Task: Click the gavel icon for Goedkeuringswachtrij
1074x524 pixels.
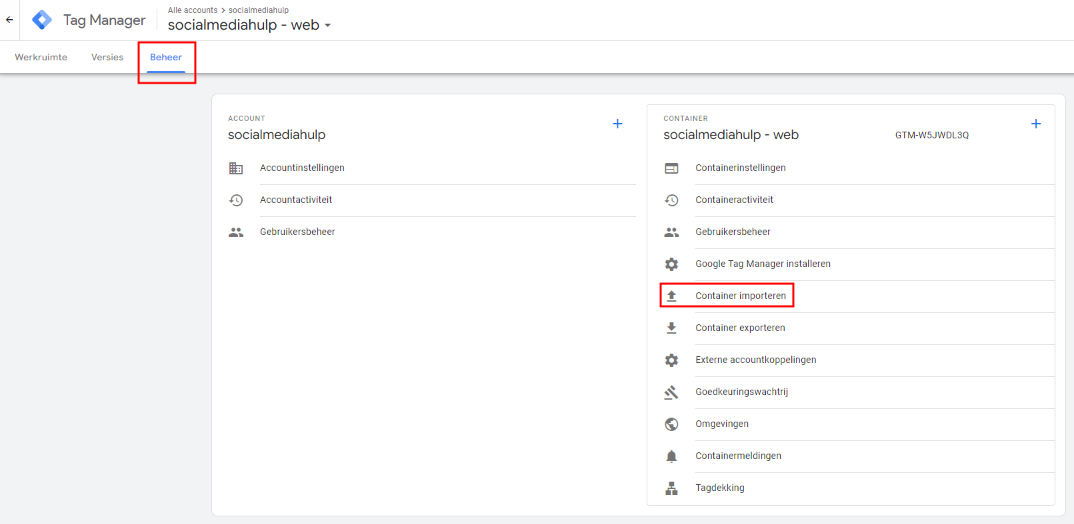Action: coord(672,392)
